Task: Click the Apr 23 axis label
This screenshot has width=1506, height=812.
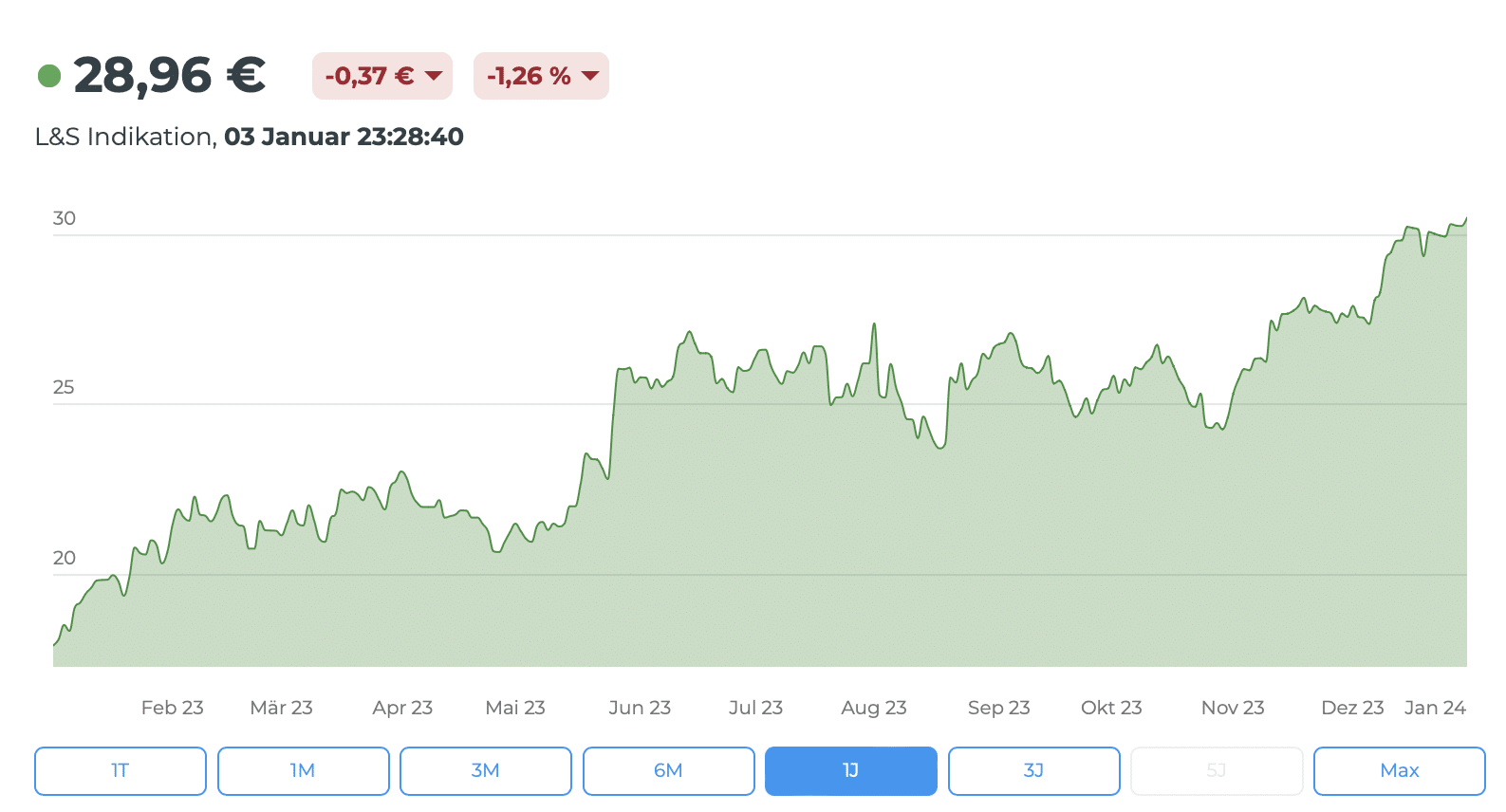Action: (402, 708)
